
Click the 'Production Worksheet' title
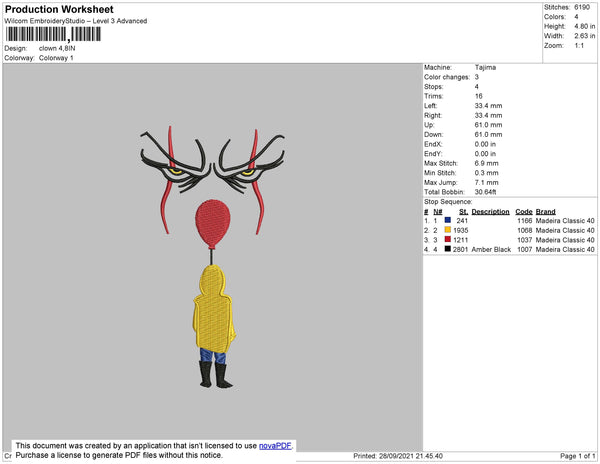(59, 9)
